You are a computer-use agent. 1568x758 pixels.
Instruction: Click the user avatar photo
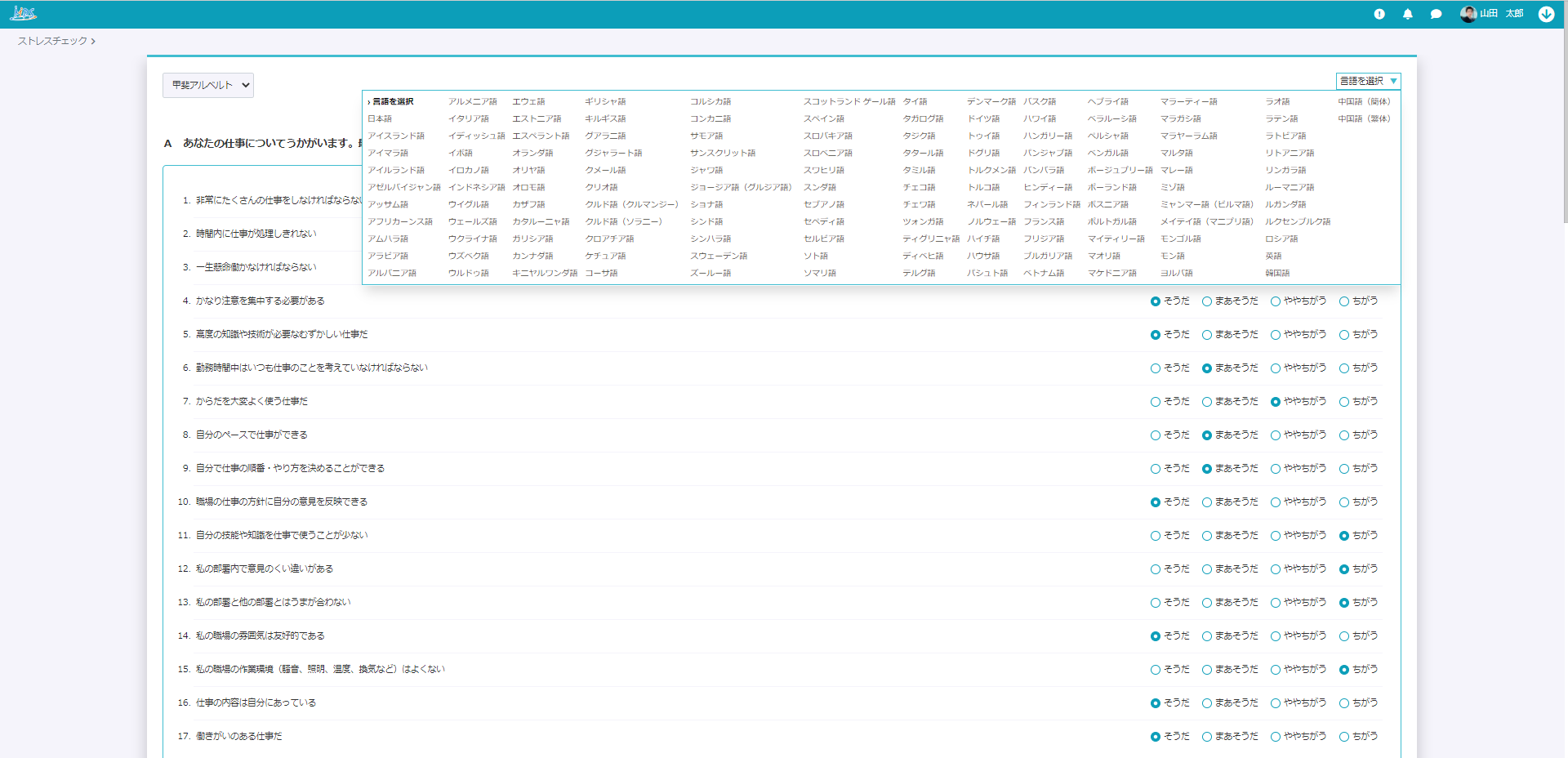click(x=1468, y=14)
